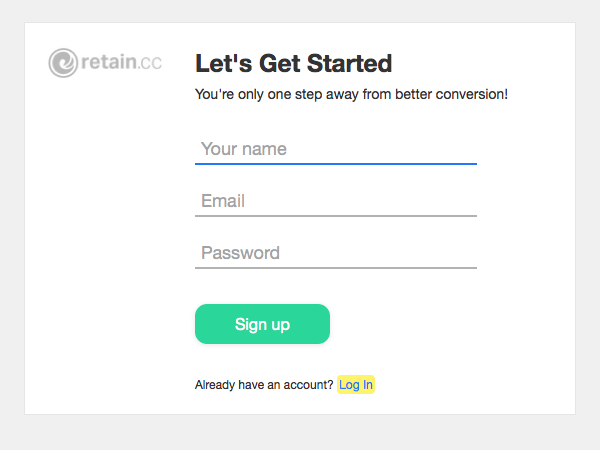Screen dimensions: 600x450
Task: Click the yellow highlighted Log In text
Action: point(356,385)
